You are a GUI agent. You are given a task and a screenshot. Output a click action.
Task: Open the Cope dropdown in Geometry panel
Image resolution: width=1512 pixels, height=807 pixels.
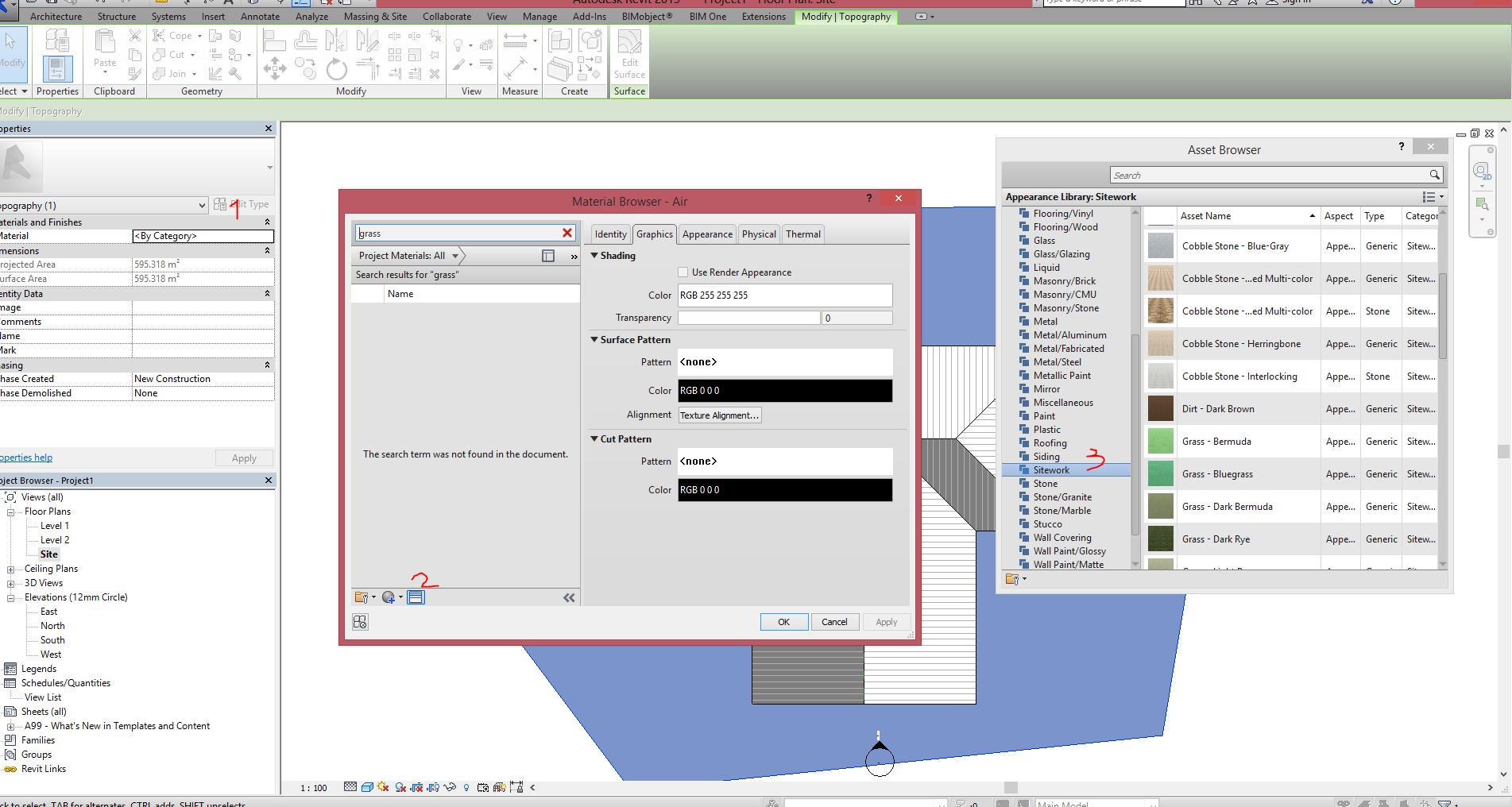(x=199, y=36)
